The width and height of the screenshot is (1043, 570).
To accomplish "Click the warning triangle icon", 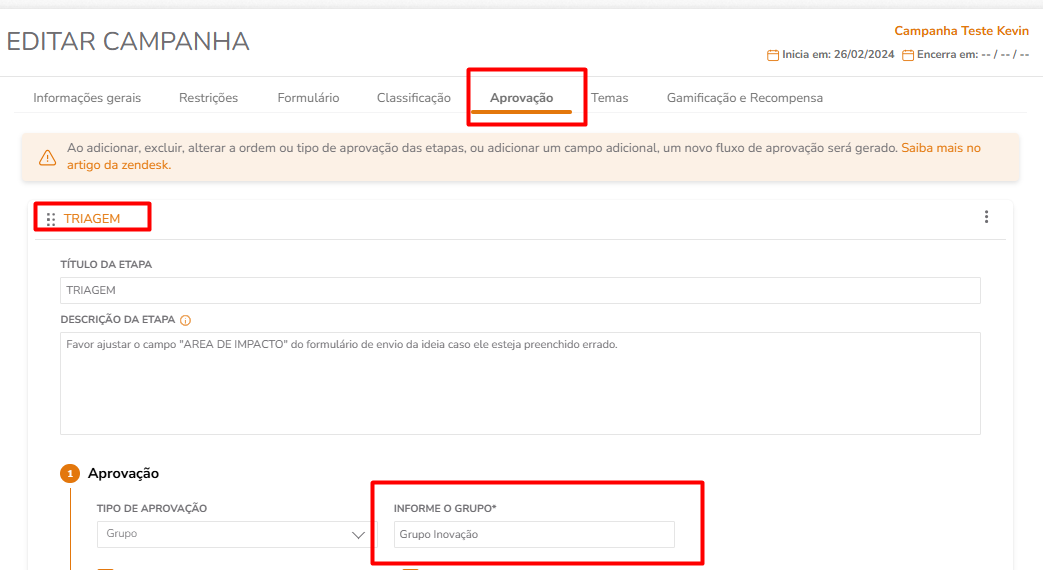I will tap(47, 157).
